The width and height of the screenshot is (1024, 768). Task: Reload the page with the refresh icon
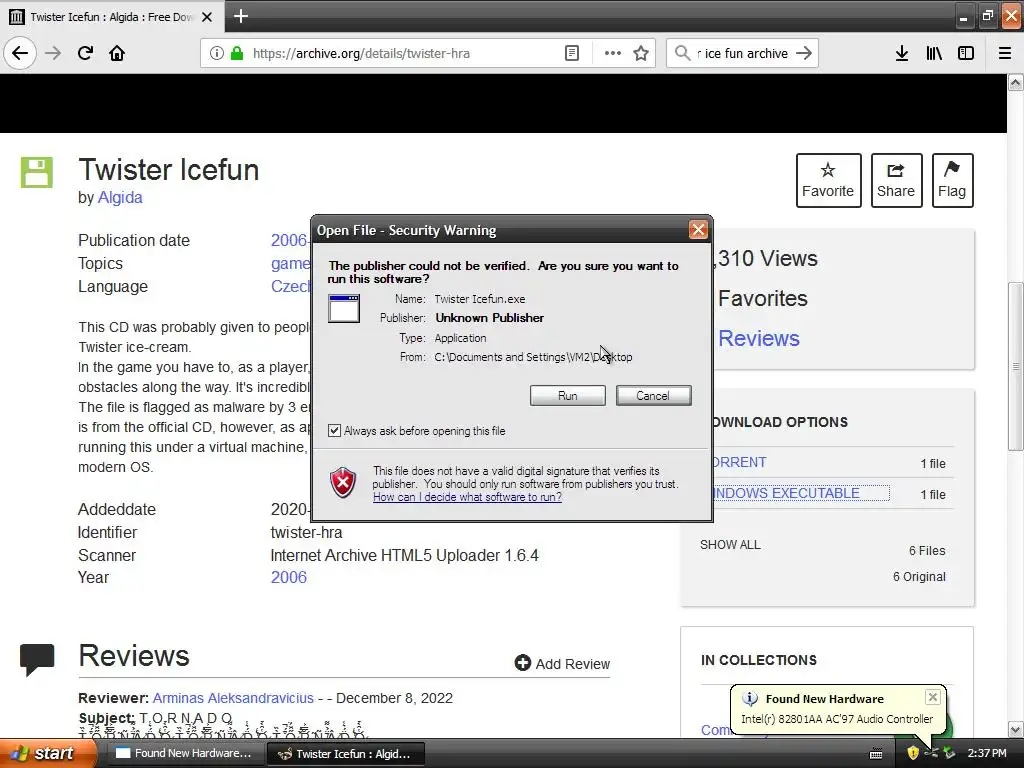pyautogui.click(x=85, y=53)
